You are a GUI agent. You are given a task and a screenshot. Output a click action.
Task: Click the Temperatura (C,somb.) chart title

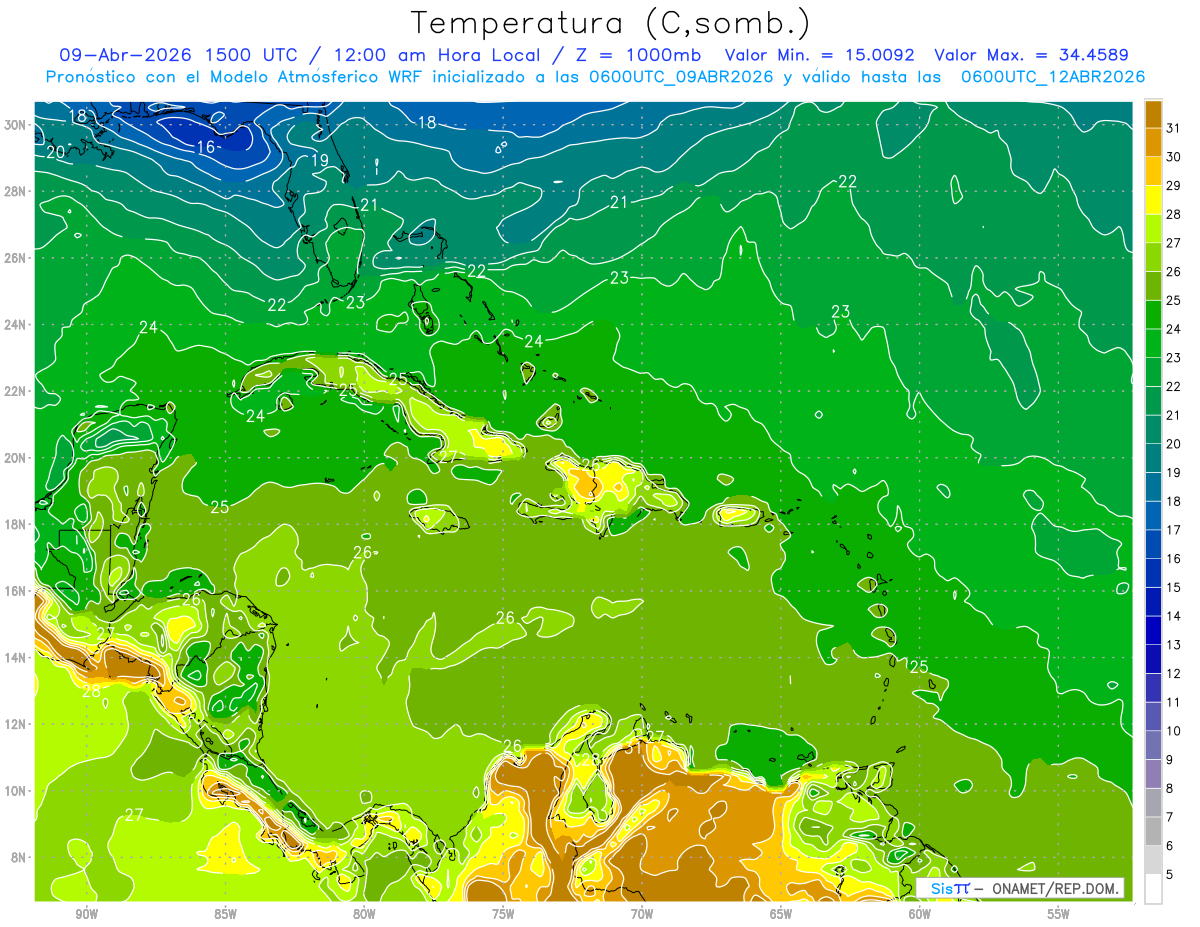[610, 23]
